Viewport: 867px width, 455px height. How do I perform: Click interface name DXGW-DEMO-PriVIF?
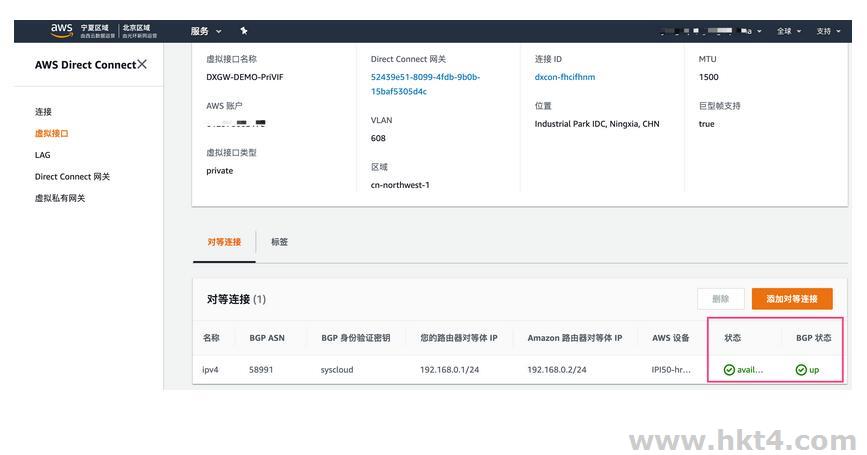(x=245, y=77)
